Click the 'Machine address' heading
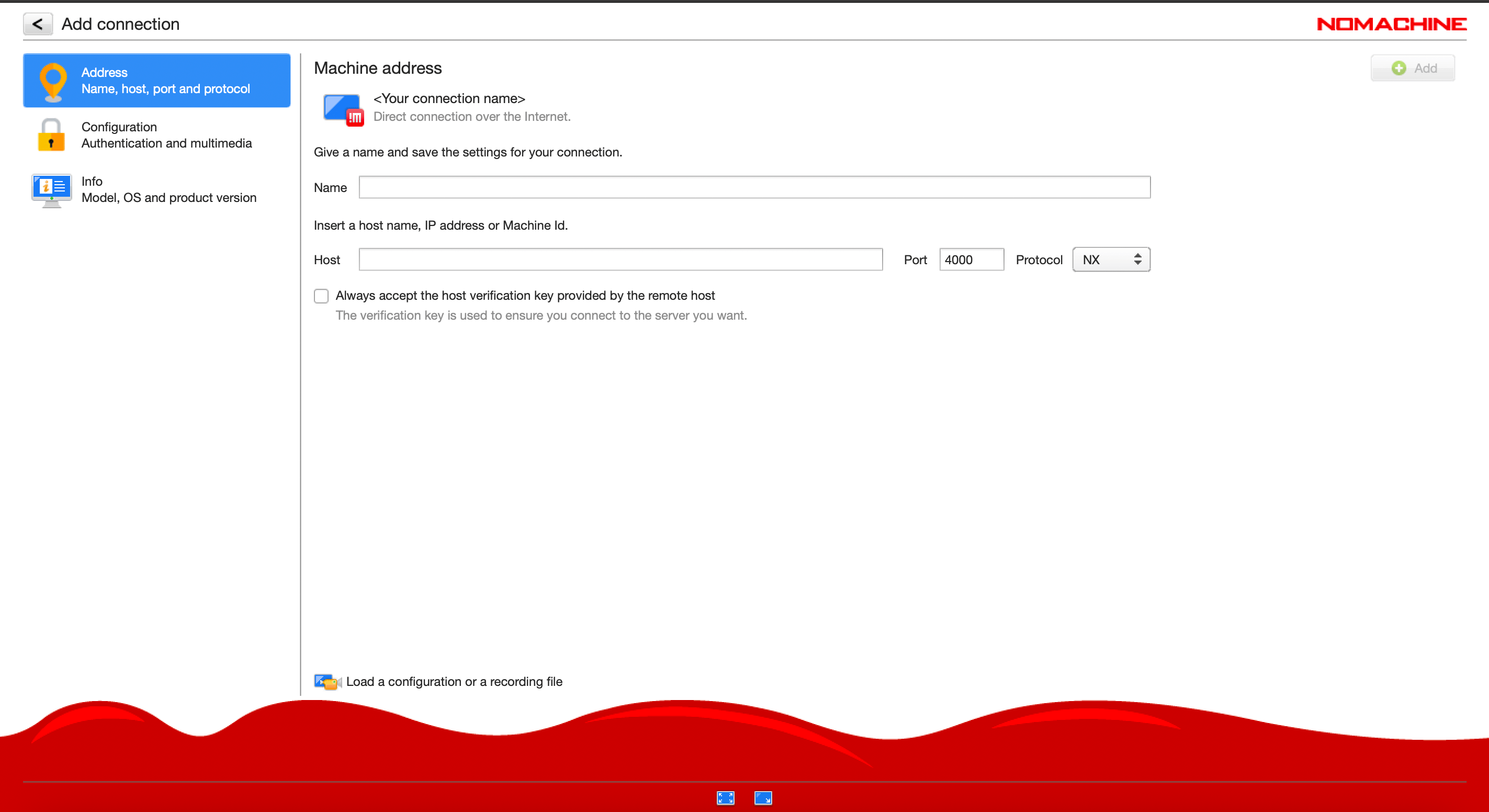1489x812 pixels. [x=377, y=68]
